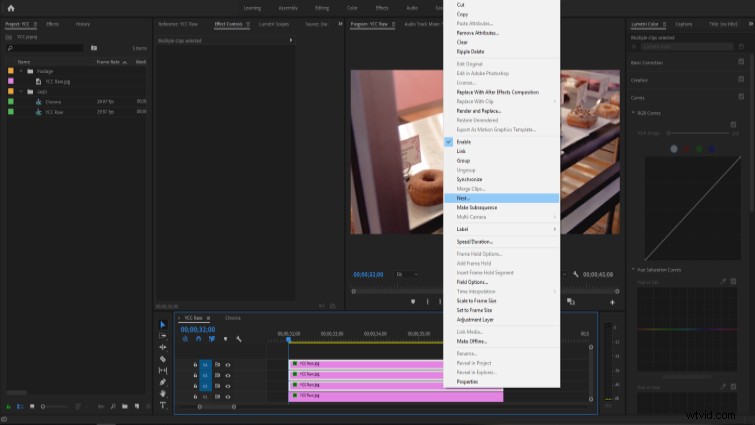Toggle the Basic Correction checkbox
755x425 pixels.
click(741, 62)
